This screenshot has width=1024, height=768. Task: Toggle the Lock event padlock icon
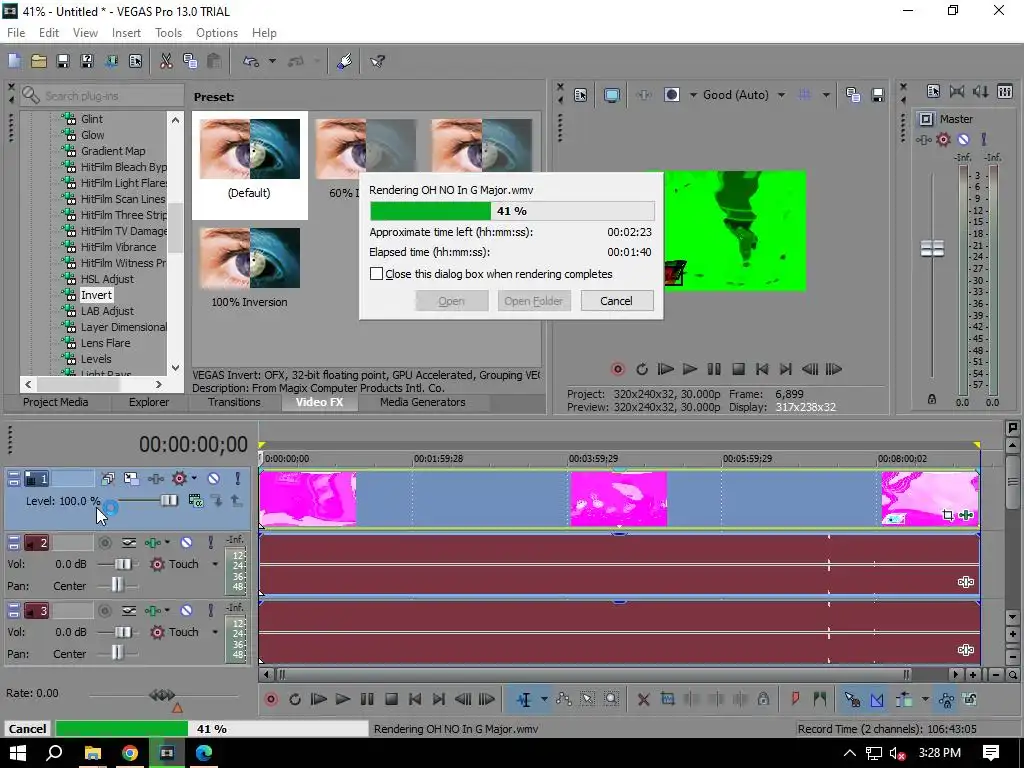coord(763,699)
